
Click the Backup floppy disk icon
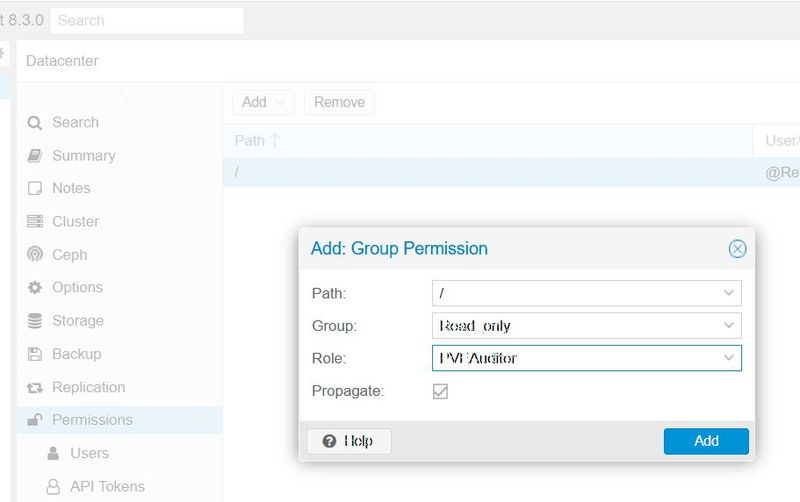pyautogui.click(x=34, y=354)
